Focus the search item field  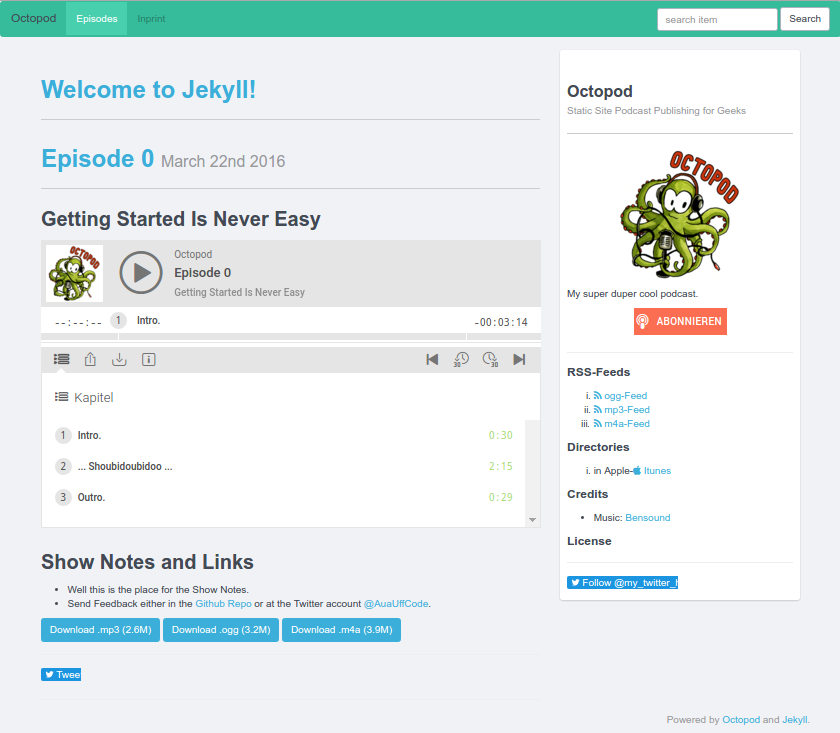coord(717,19)
